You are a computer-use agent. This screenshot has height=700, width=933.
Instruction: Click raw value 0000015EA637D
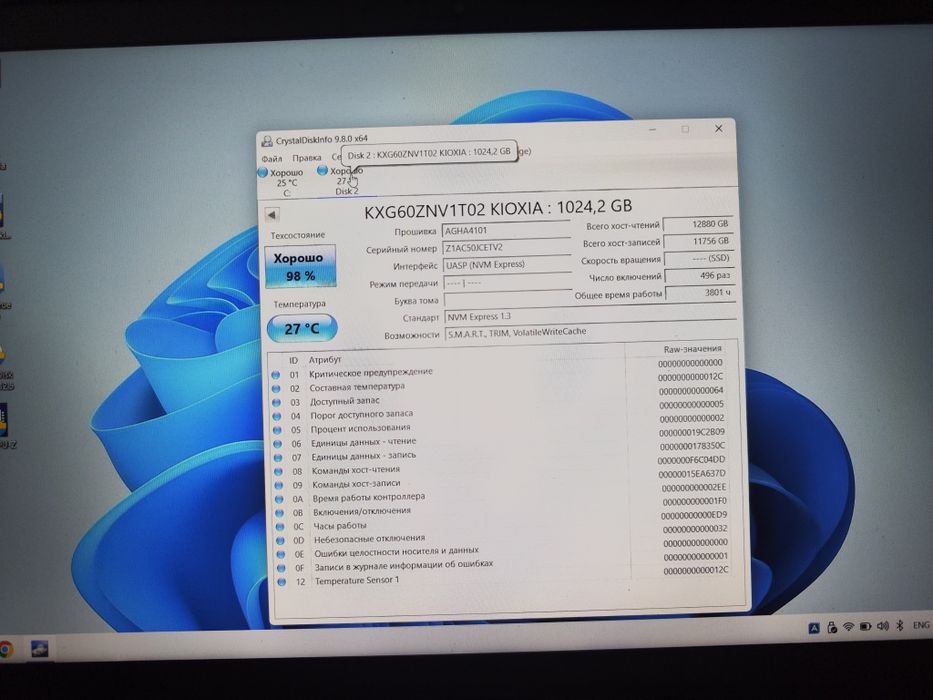pyautogui.click(x=691, y=474)
